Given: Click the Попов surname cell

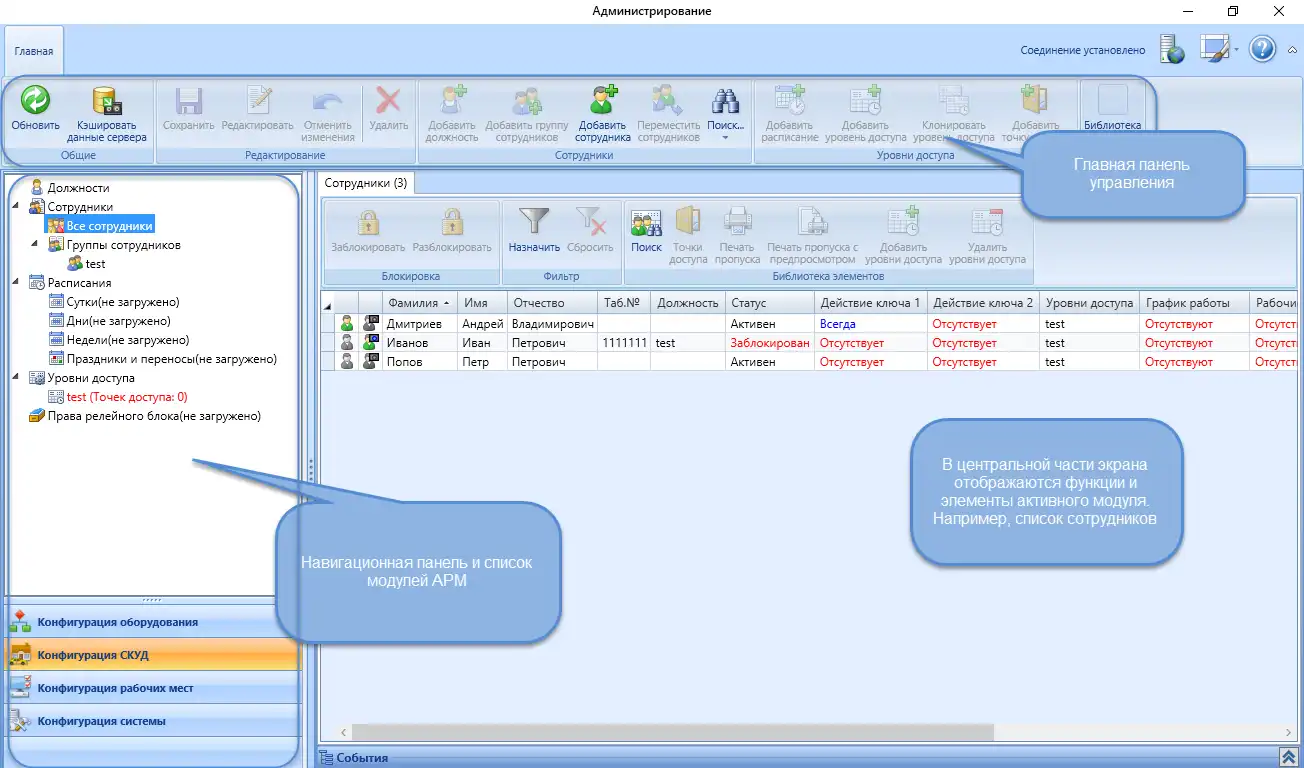Looking at the screenshot, I should point(420,362).
